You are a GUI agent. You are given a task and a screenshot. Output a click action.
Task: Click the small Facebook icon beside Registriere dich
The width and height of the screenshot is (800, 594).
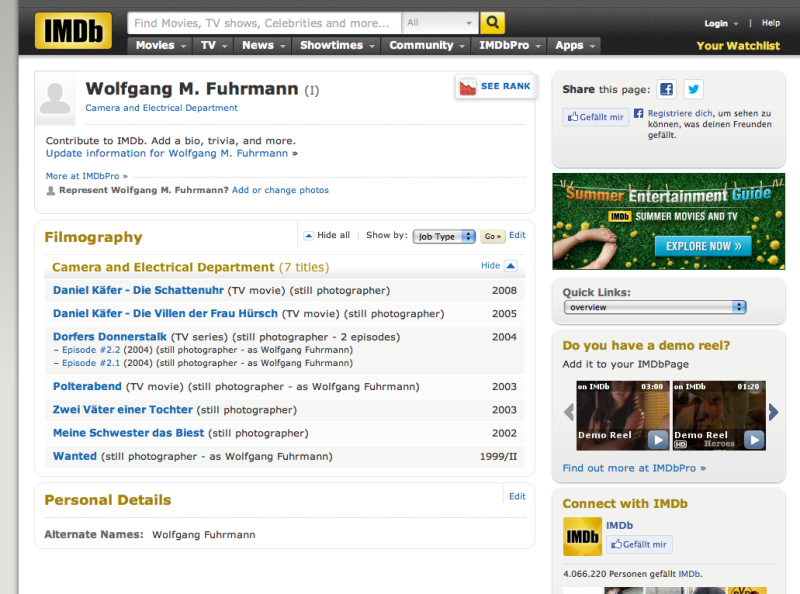[x=638, y=113]
